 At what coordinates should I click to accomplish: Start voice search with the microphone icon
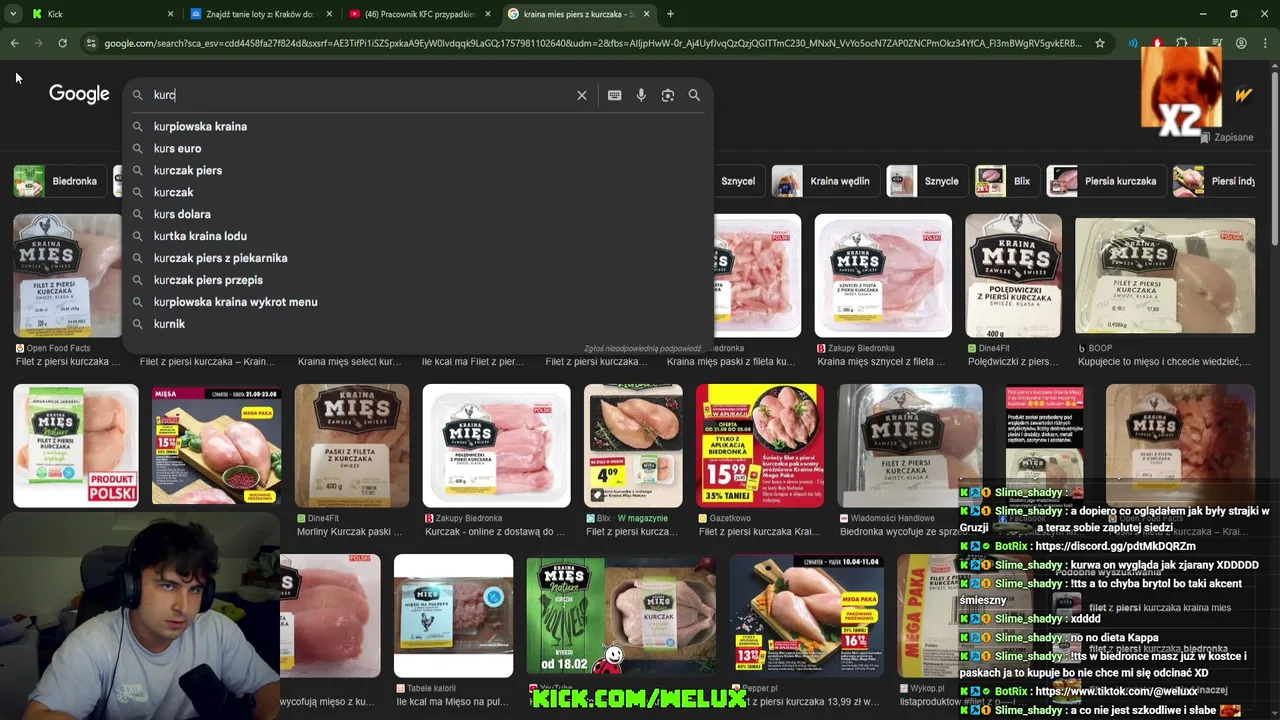coord(641,95)
